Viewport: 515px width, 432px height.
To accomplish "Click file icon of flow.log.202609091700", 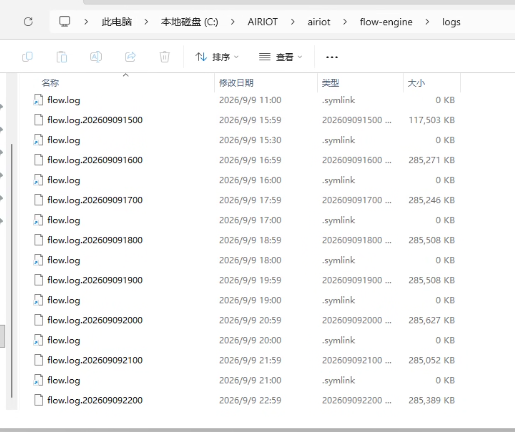I will (38, 200).
